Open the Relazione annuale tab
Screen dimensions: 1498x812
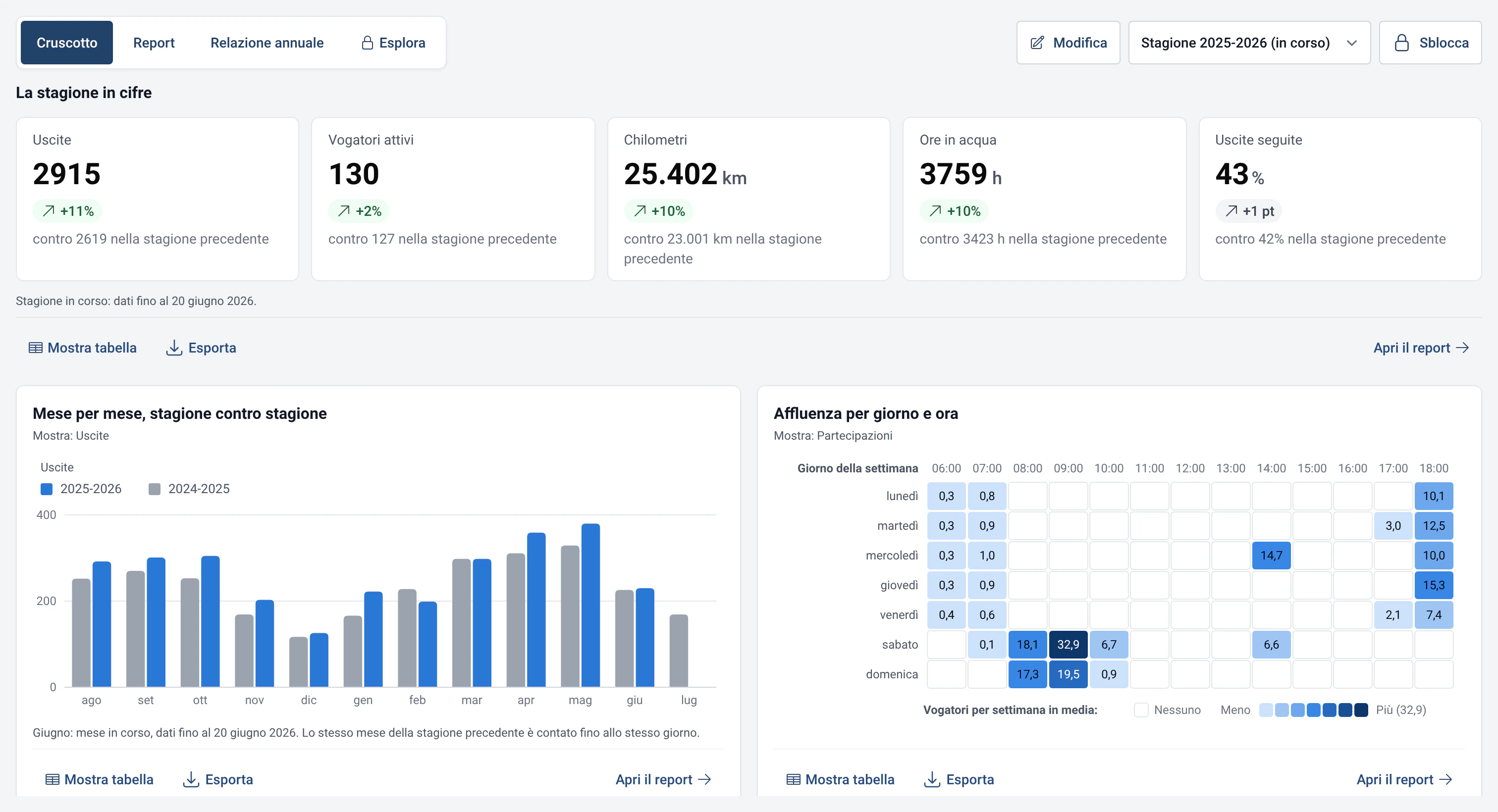[267, 43]
